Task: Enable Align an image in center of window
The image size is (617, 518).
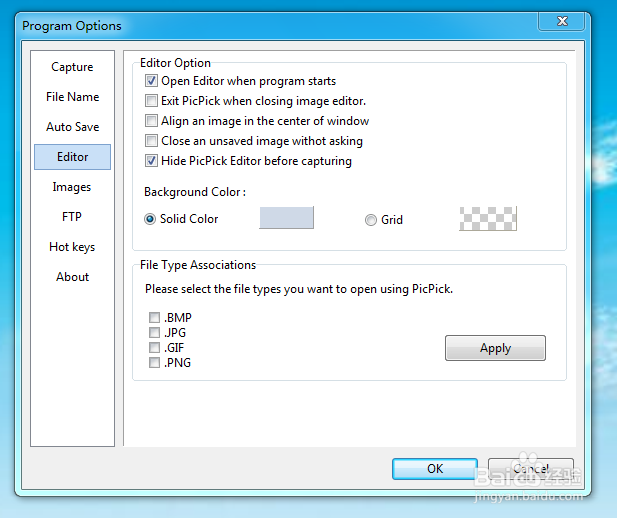Action: tap(151, 120)
